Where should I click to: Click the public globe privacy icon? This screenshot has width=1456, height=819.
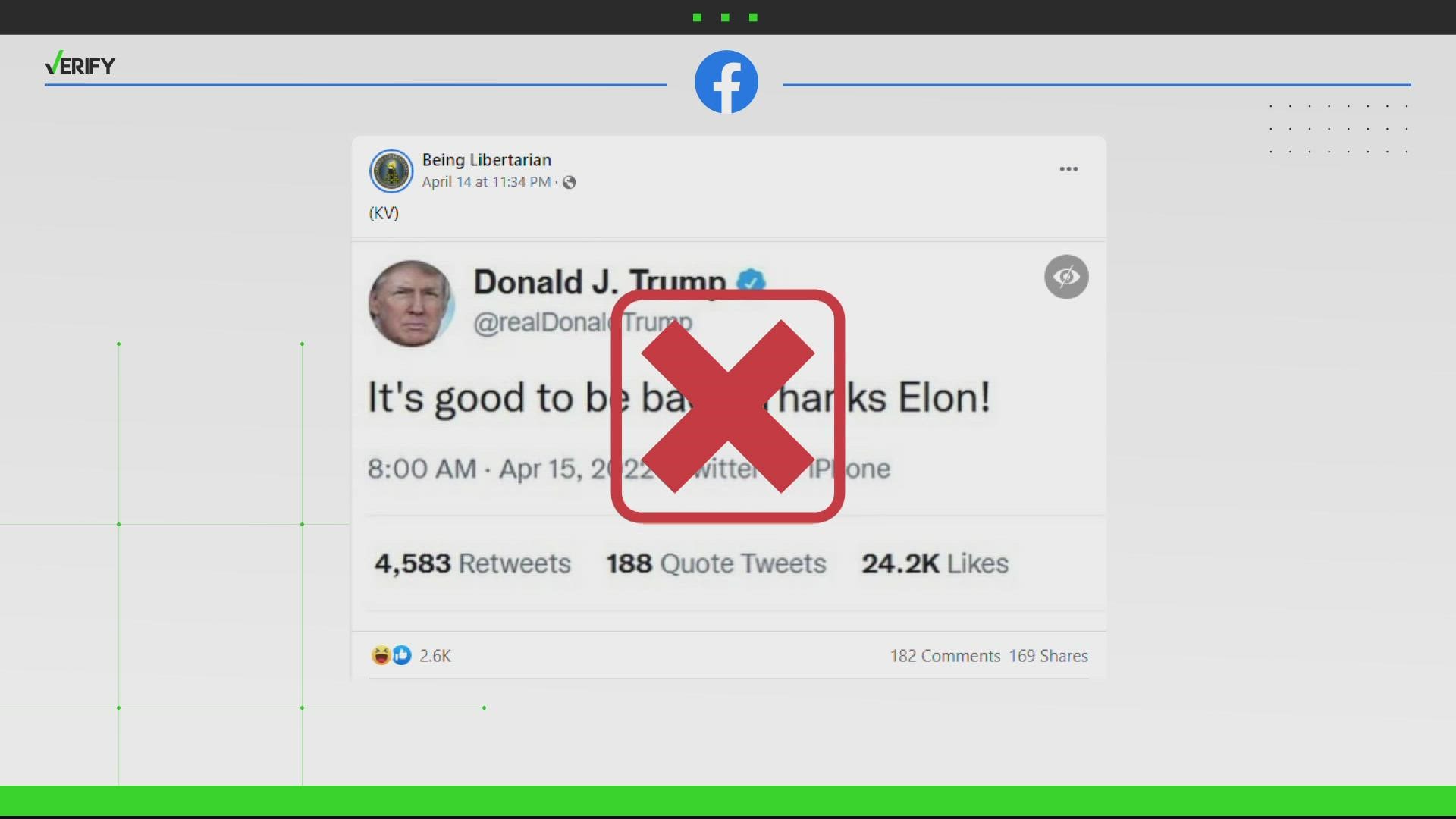(569, 182)
